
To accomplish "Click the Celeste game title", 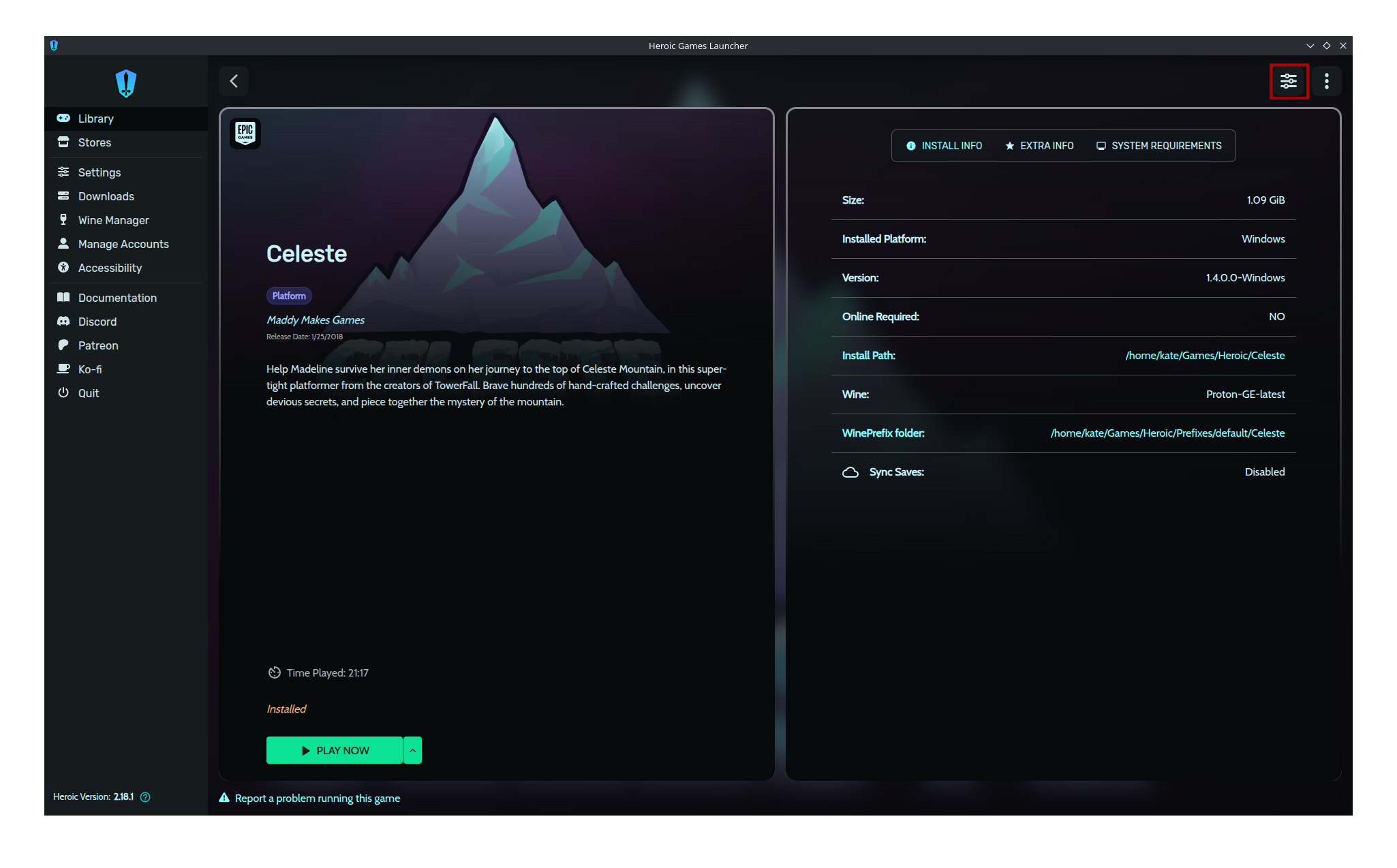I will (x=307, y=253).
